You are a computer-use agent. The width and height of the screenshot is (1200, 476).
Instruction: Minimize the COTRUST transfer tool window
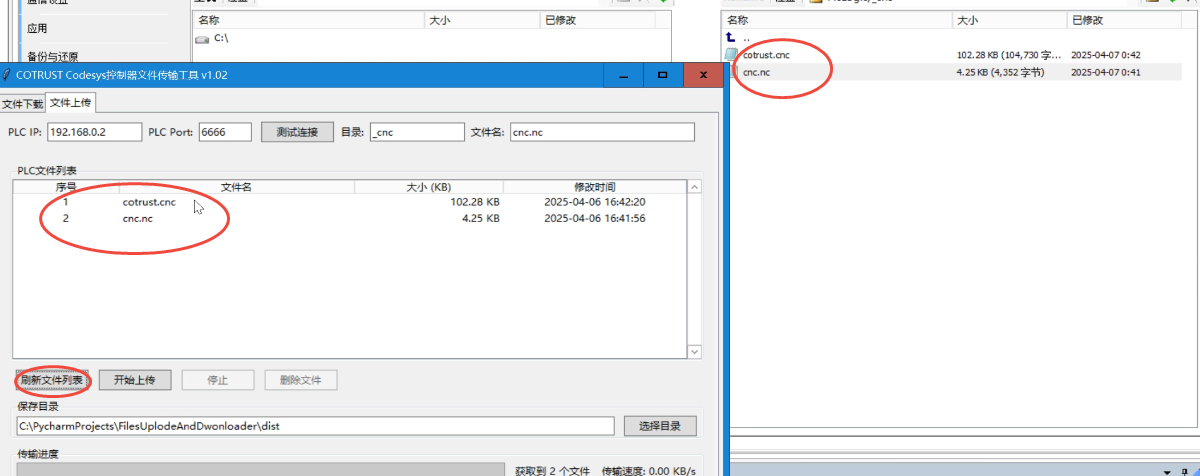click(622, 75)
